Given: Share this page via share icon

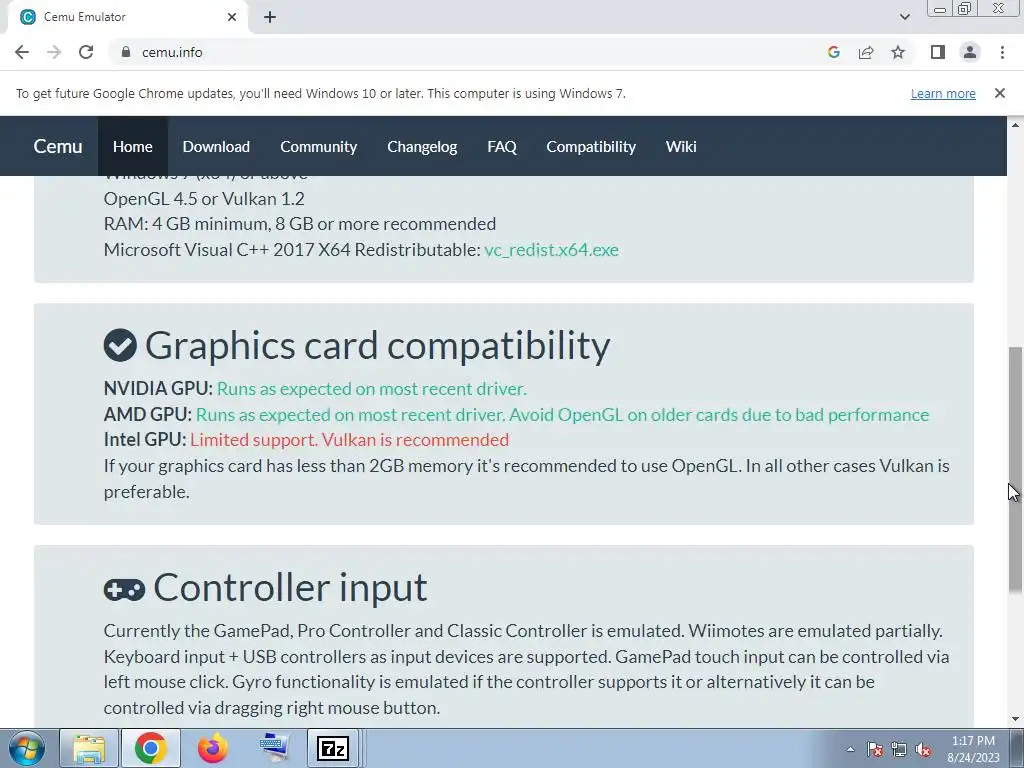Looking at the screenshot, I should 866,52.
